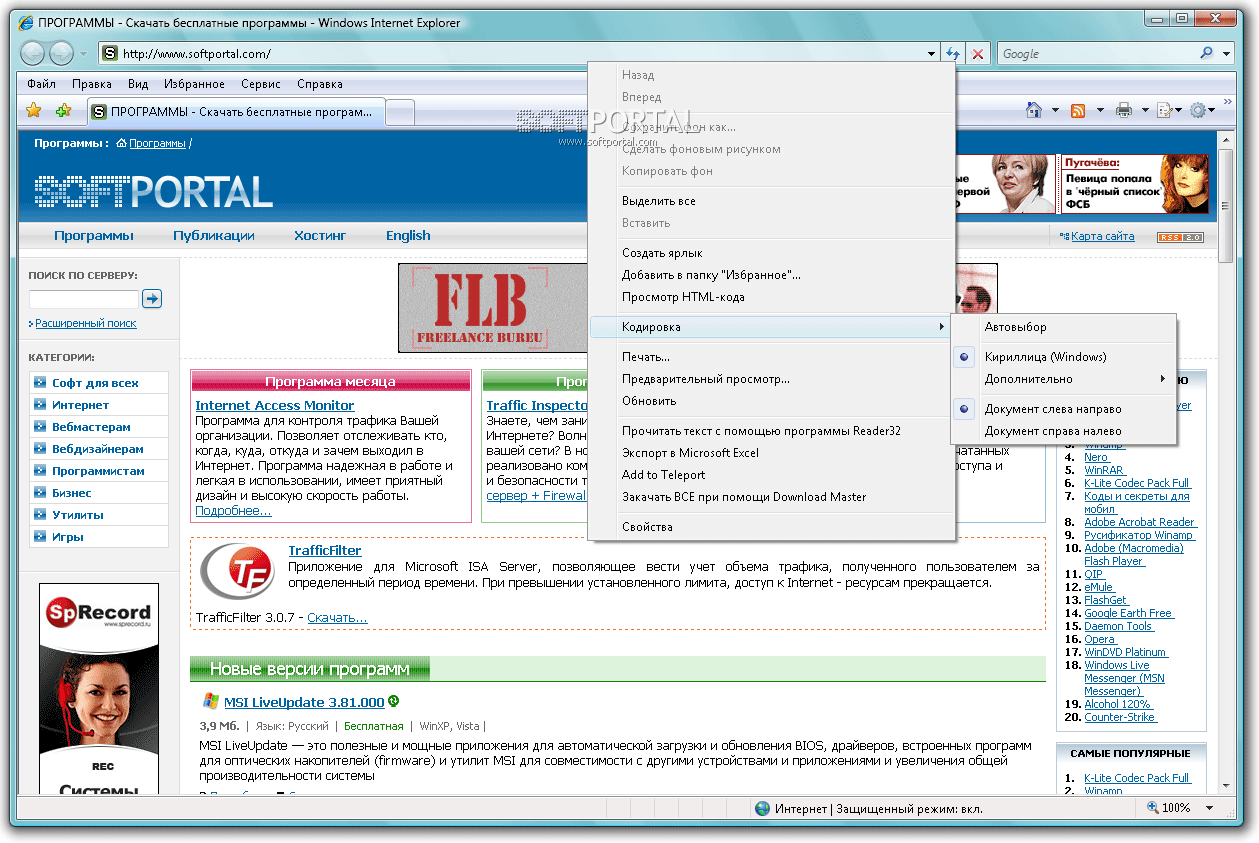Screen dimensions: 1259x843
Task: Click the site icon in address bar
Action: (109, 54)
